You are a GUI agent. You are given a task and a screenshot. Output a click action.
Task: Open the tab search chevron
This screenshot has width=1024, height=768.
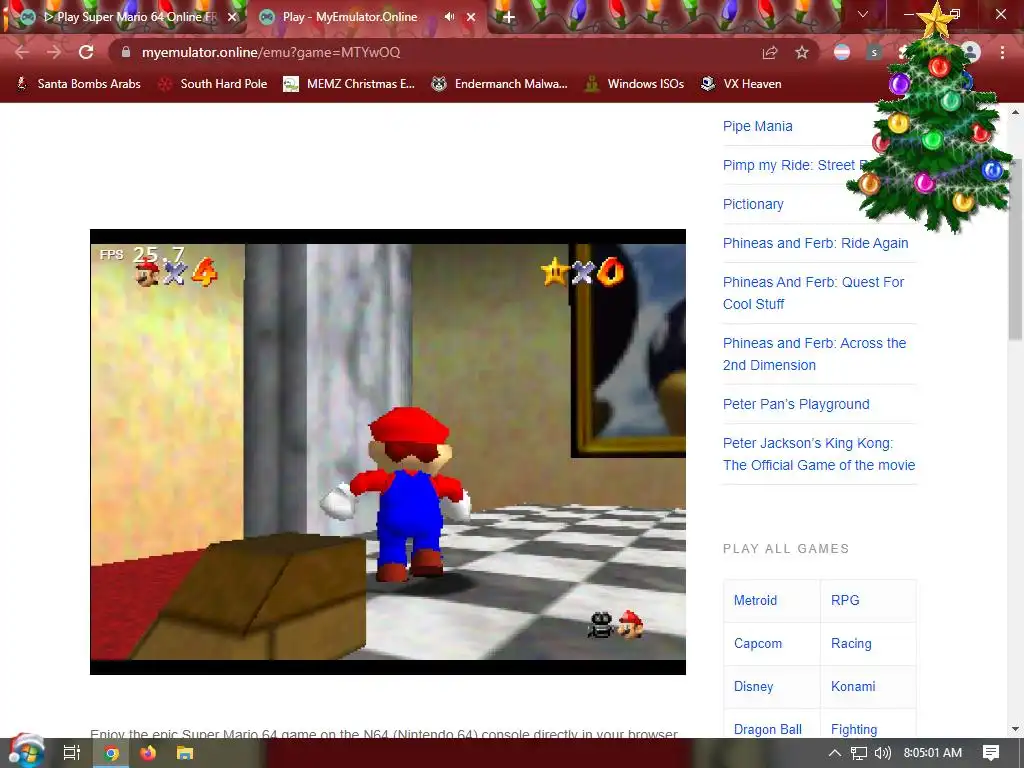pyautogui.click(x=863, y=14)
